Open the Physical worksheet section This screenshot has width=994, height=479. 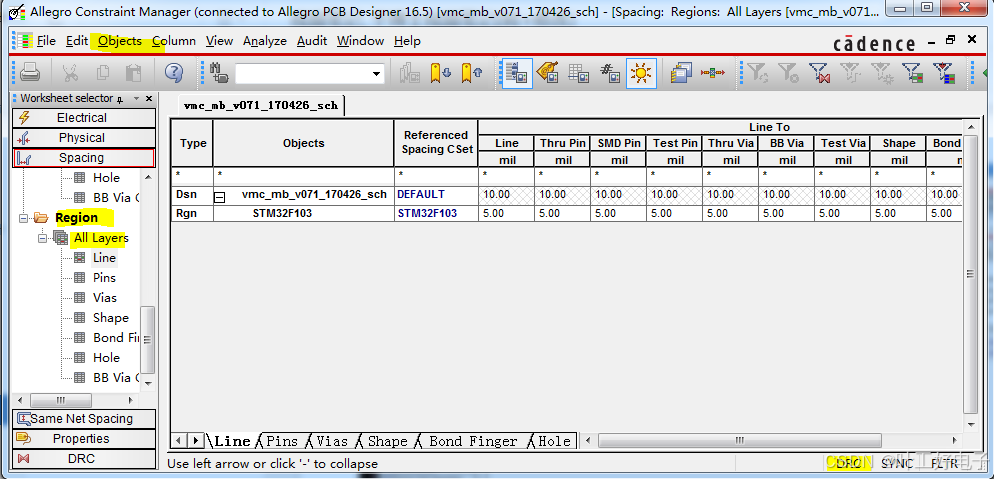click(x=84, y=137)
